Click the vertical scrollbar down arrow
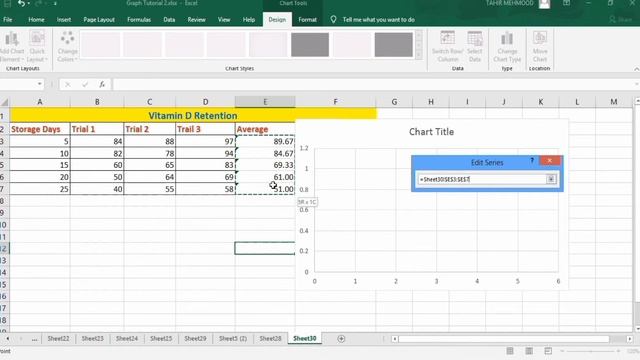Screen dimensions: 640x360 click(637, 329)
